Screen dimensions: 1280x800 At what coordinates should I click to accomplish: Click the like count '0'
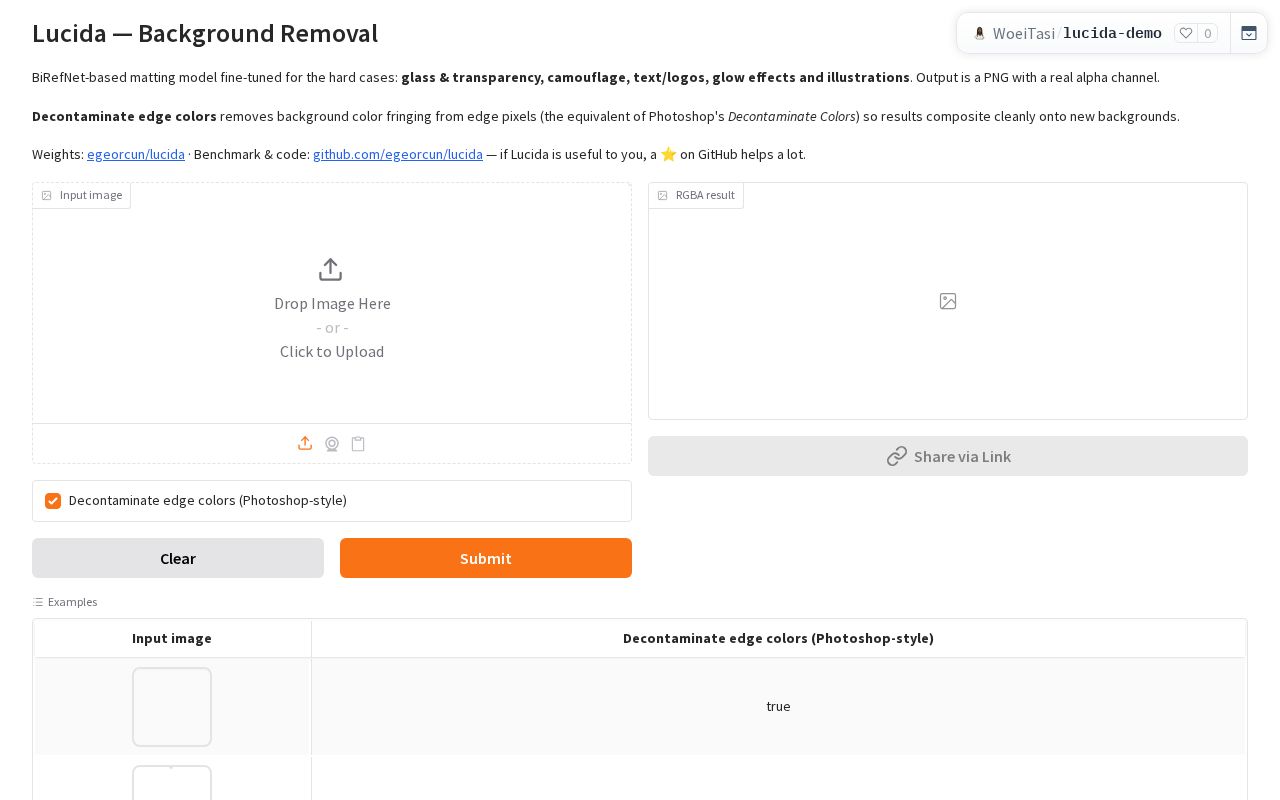point(1207,33)
